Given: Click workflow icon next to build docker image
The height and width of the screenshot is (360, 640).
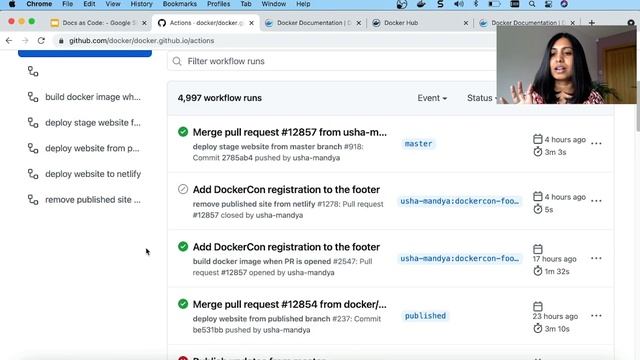Looking at the screenshot, I should [x=33, y=97].
